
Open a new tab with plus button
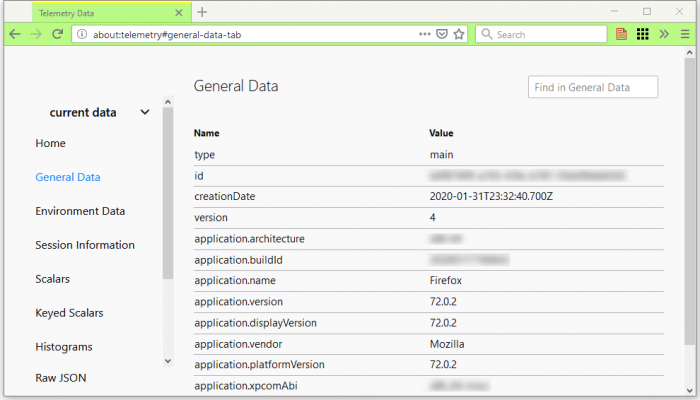tap(202, 12)
